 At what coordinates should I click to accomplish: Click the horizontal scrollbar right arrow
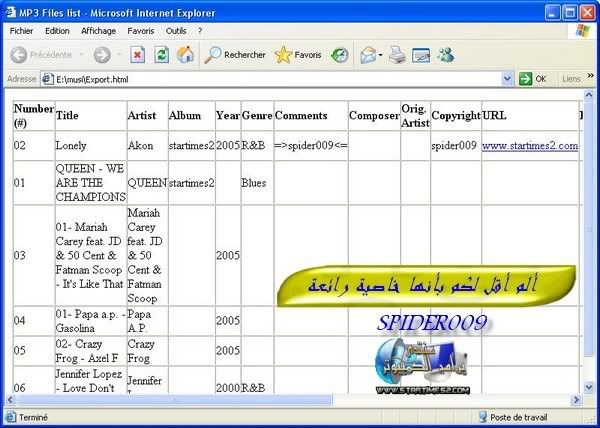[576, 400]
